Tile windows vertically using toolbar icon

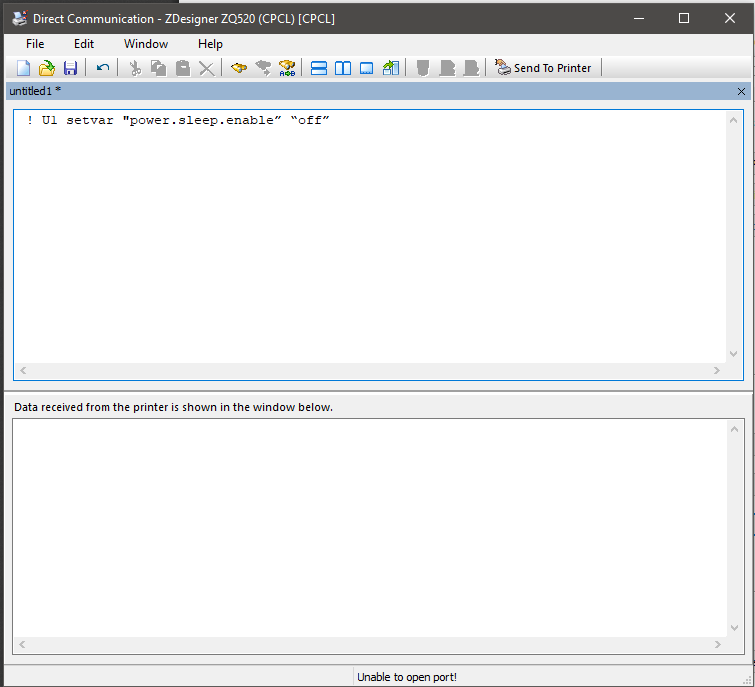tap(343, 68)
